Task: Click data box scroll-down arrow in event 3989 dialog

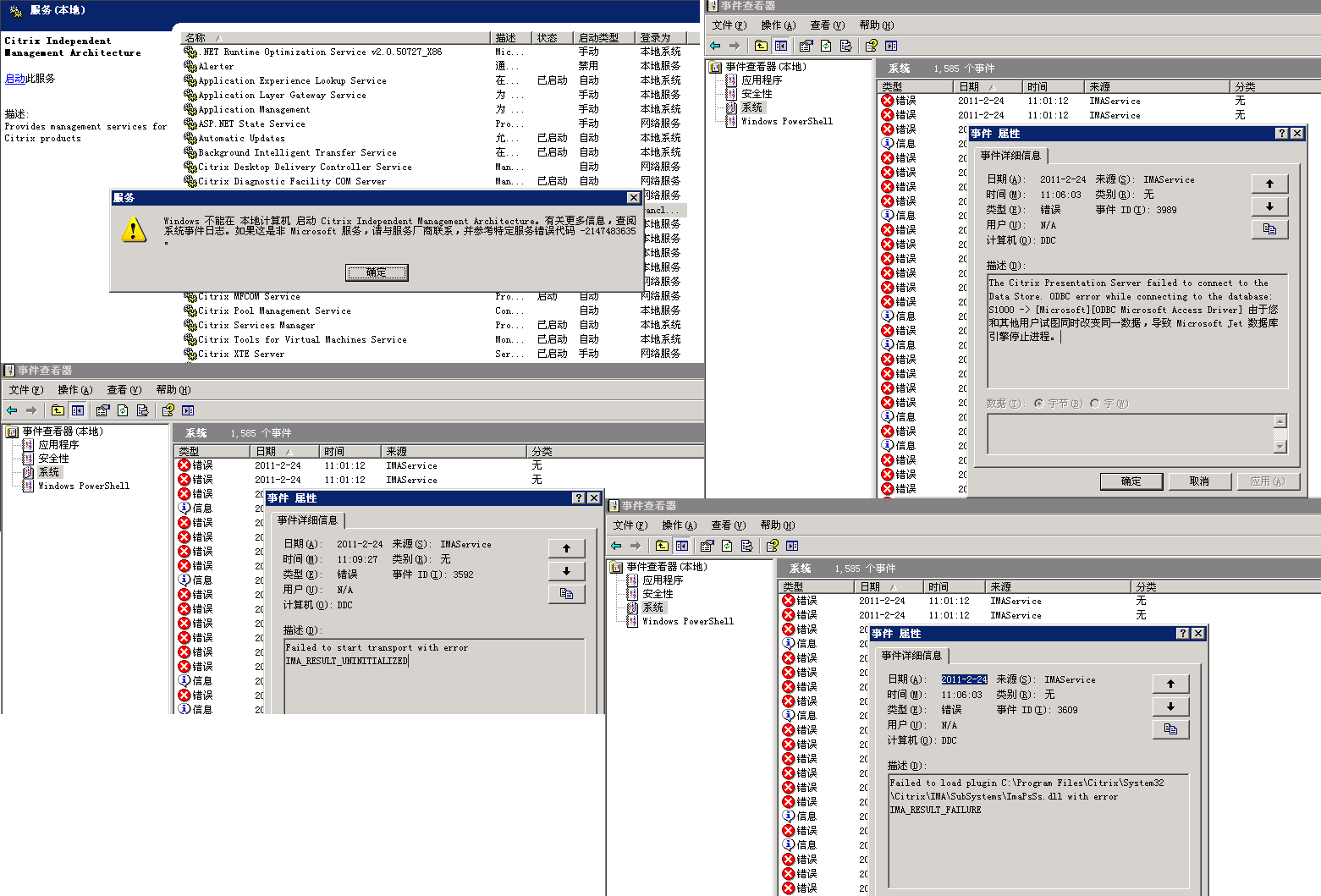Action: point(1280,447)
